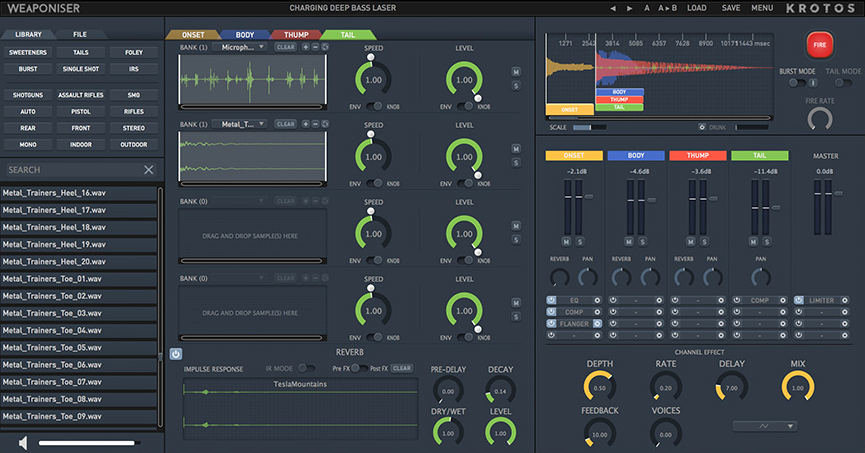Solo the BODY channel in mixer
865x453 pixels.
click(641, 241)
